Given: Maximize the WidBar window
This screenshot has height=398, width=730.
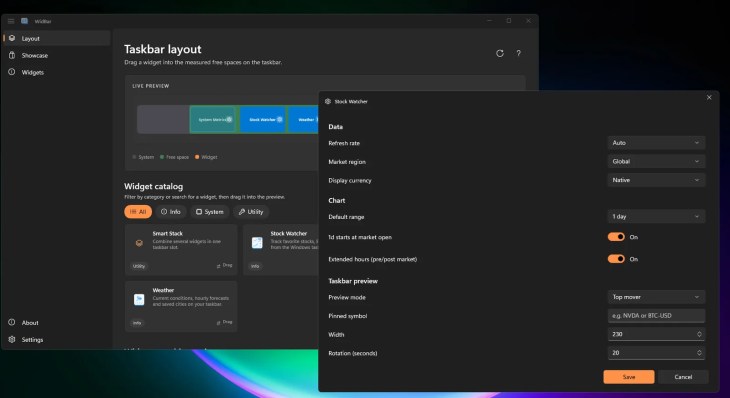Looking at the screenshot, I should point(509,21).
